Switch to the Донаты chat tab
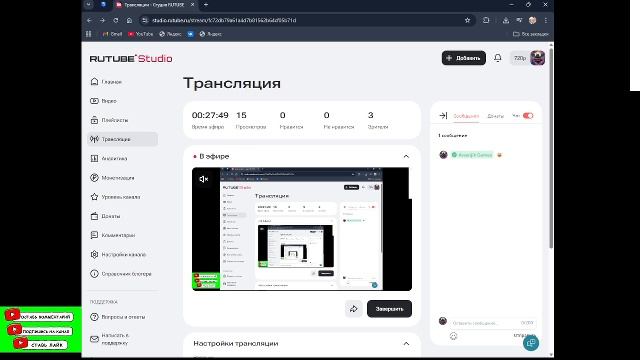 click(x=496, y=116)
